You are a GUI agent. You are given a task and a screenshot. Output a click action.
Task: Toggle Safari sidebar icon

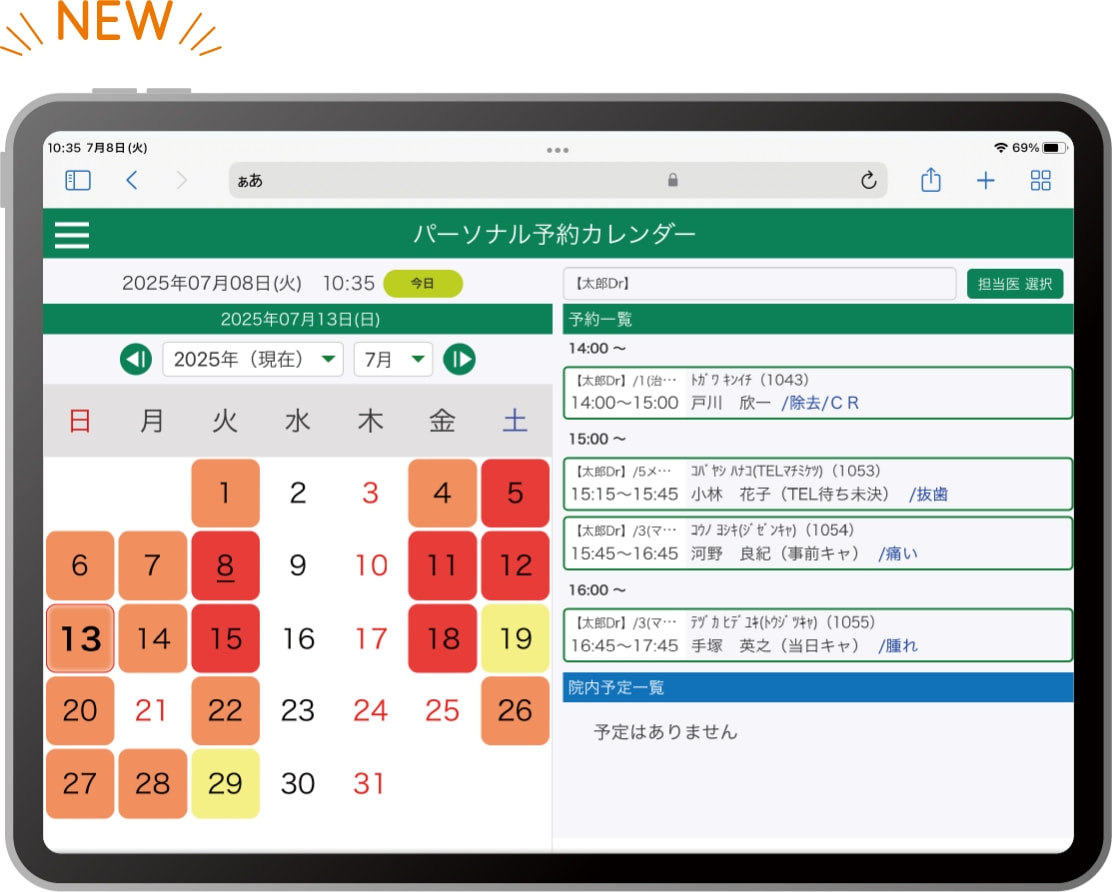[x=78, y=180]
